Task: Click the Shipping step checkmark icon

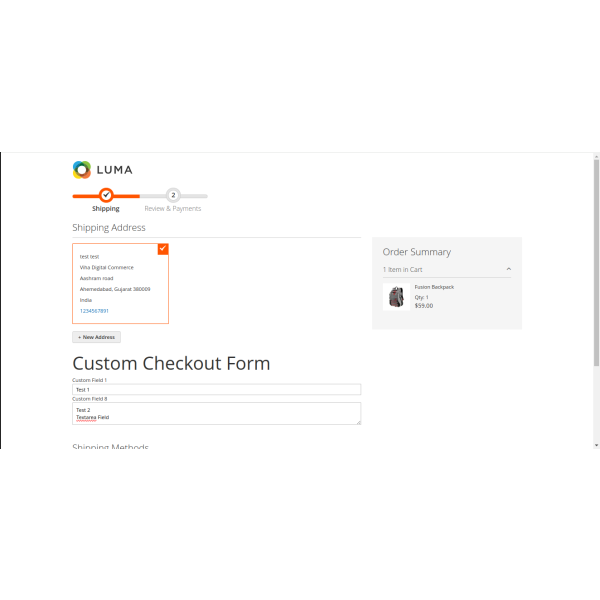Action: pos(106,195)
